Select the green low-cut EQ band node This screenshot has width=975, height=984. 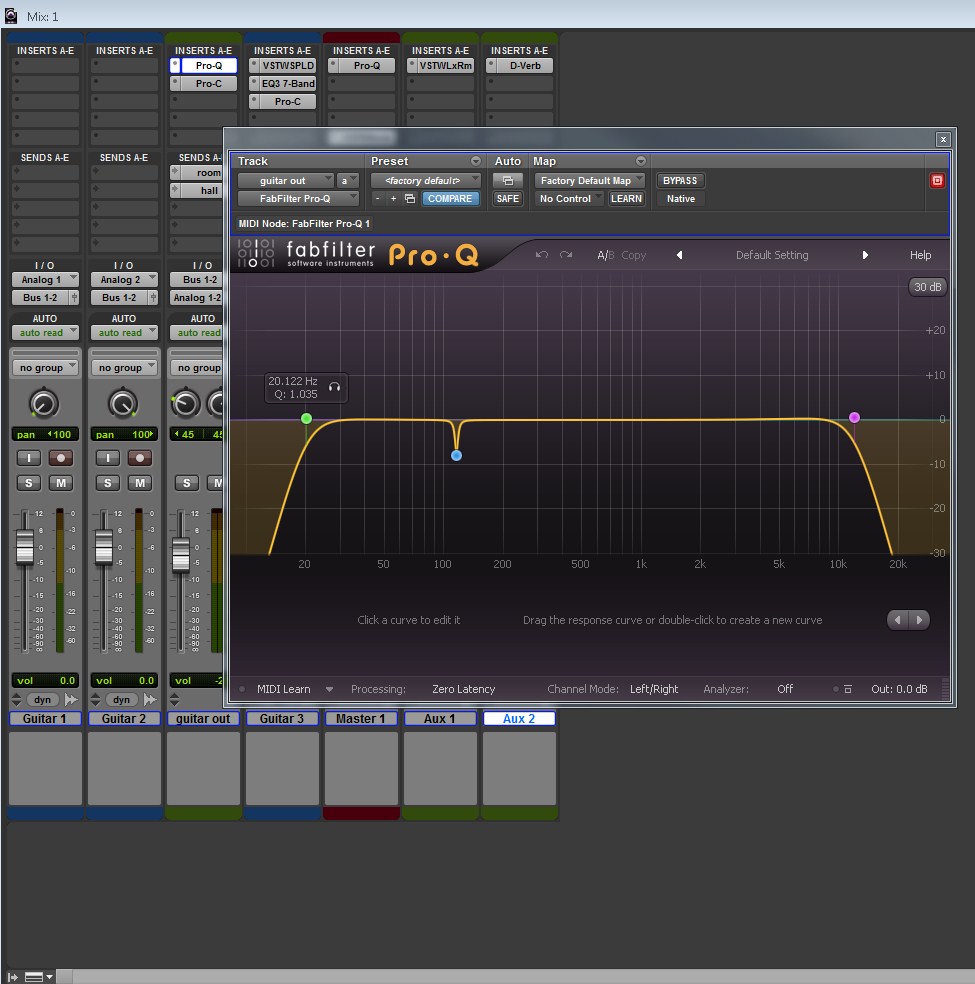(306, 418)
